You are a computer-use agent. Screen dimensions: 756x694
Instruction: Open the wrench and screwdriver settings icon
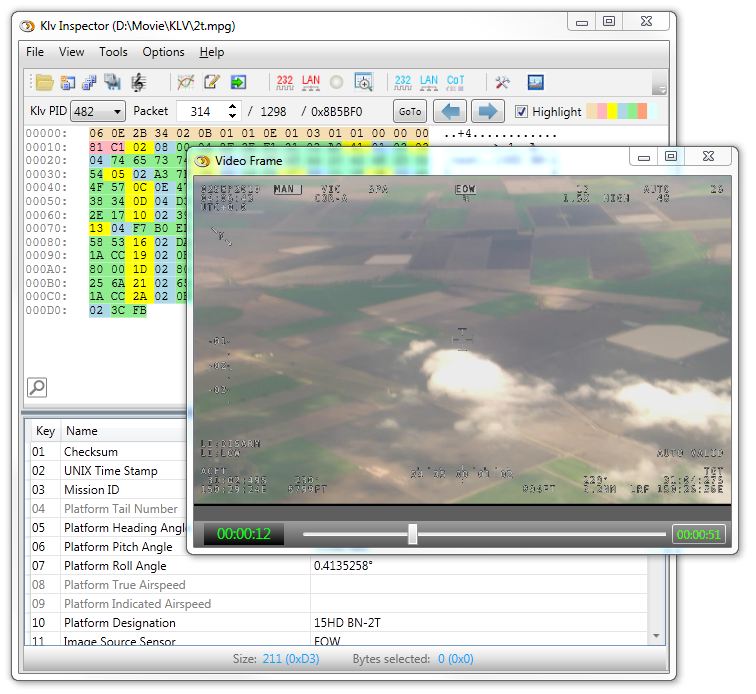(x=503, y=82)
